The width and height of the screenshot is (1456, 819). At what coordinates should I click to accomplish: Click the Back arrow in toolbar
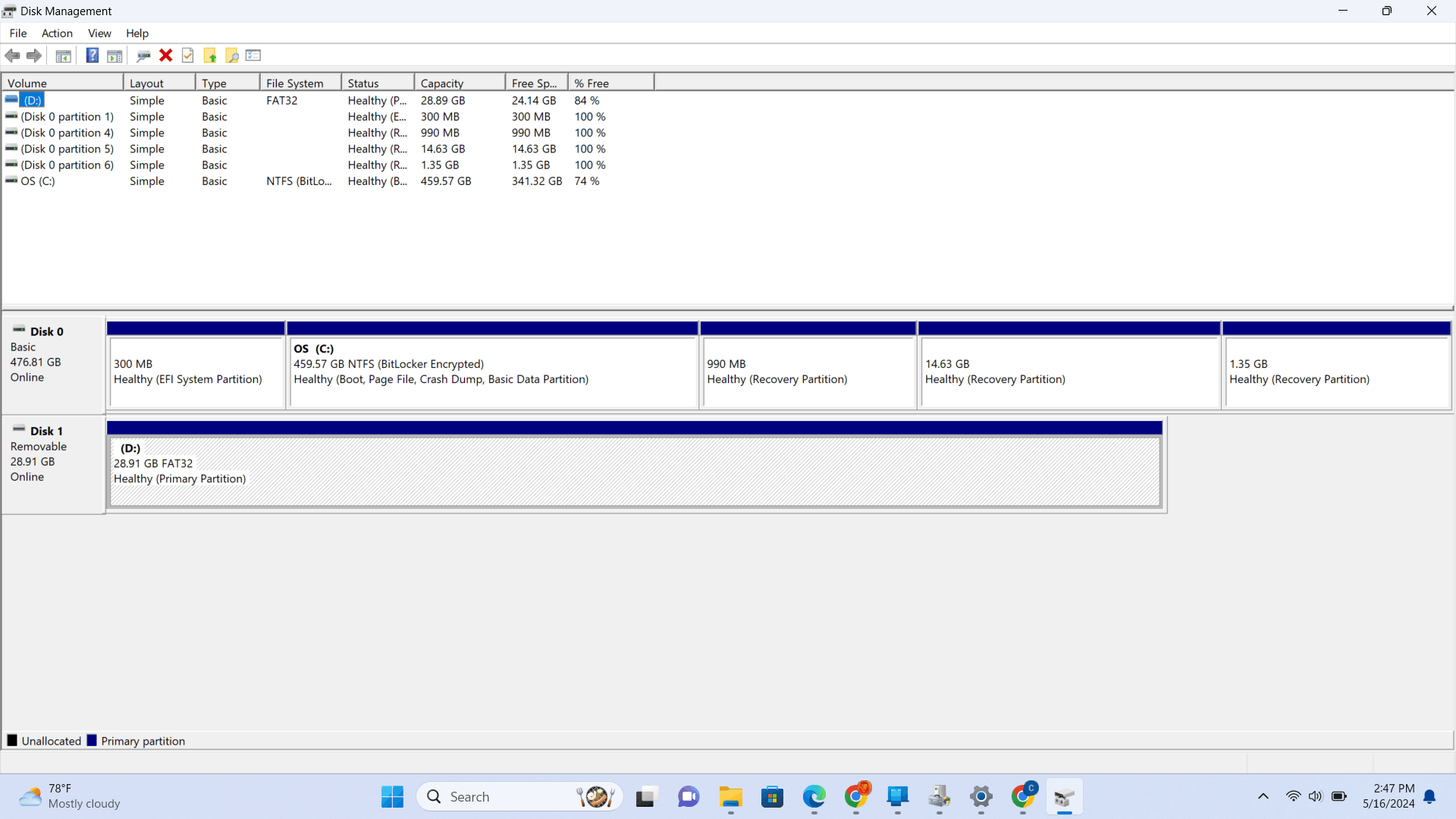[13, 55]
